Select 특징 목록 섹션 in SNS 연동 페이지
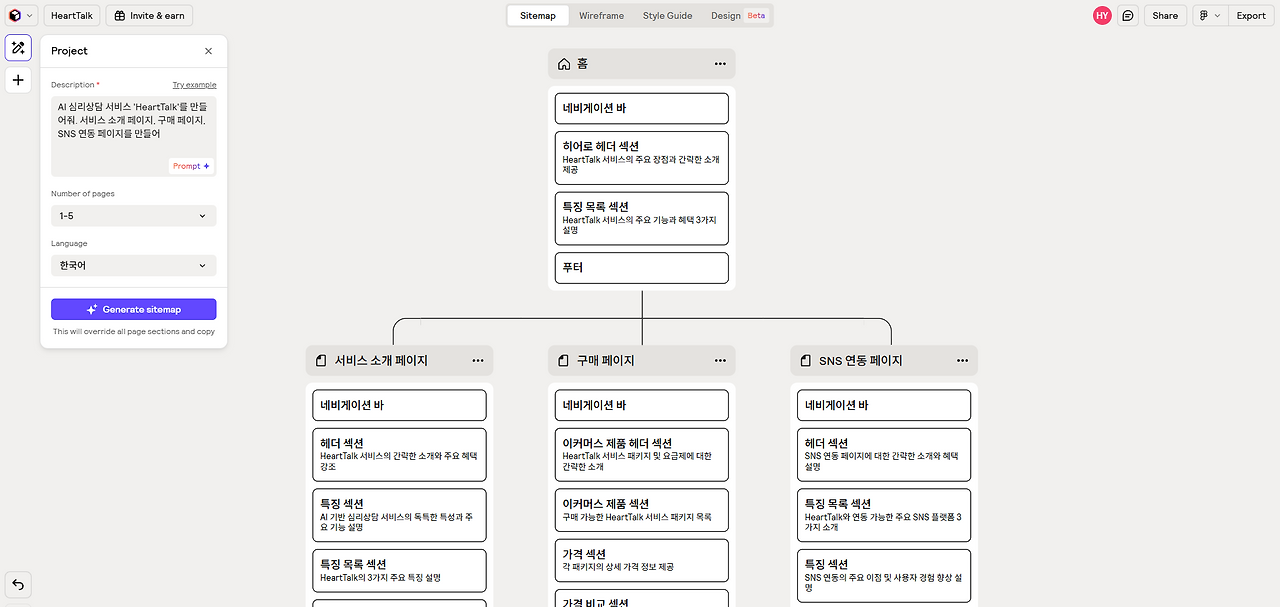Image resolution: width=1280 pixels, height=607 pixels. 884,515
